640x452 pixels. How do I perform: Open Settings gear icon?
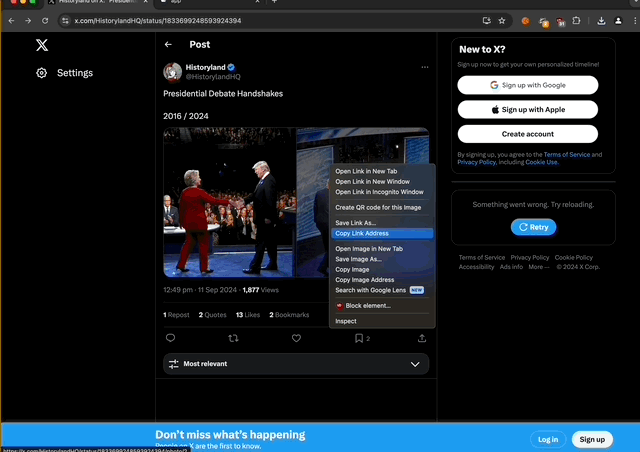42,73
